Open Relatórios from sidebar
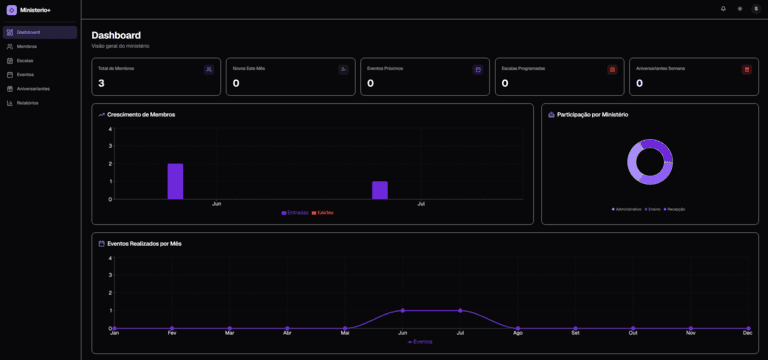This screenshot has height=360, width=768. point(40,103)
